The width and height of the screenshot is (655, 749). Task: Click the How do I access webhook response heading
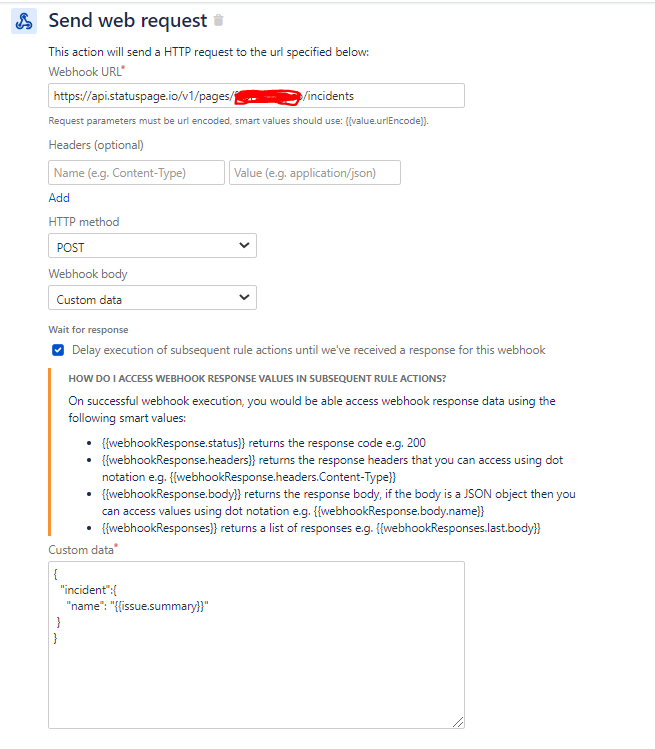tap(257, 378)
